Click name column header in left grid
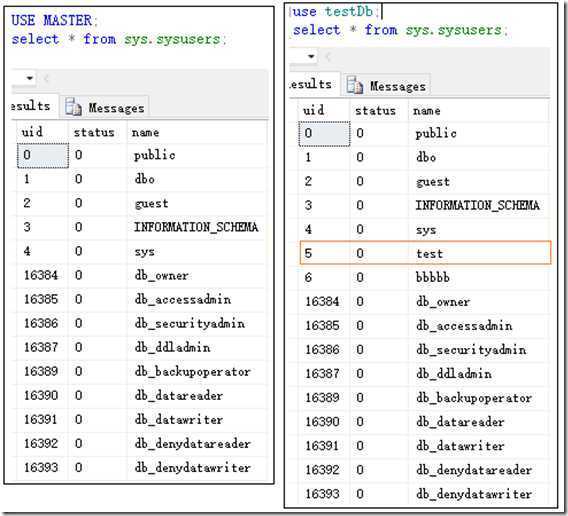Screen dimensions: 568x516 click(x=197, y=132)
